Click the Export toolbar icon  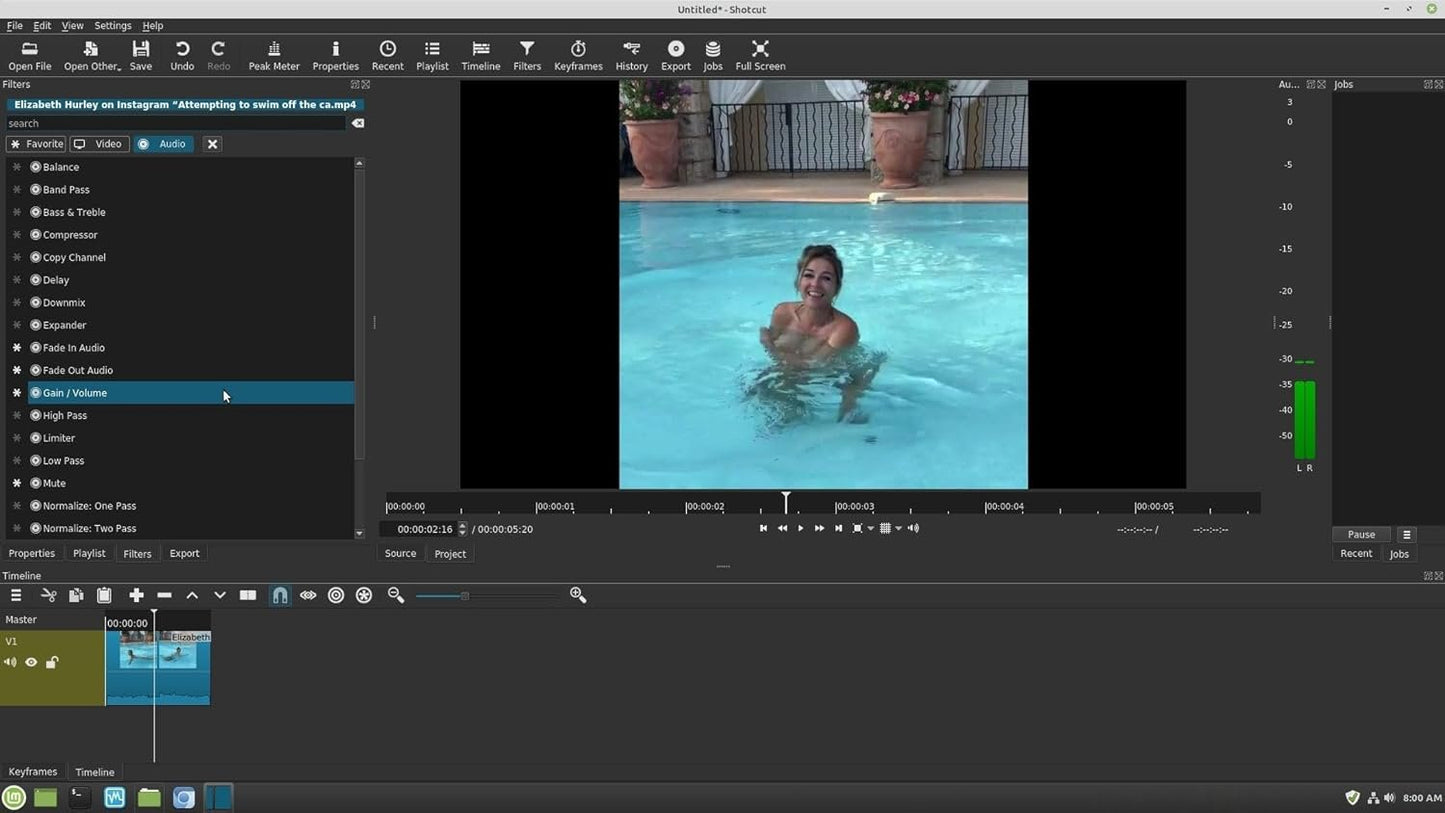(676, 56)
